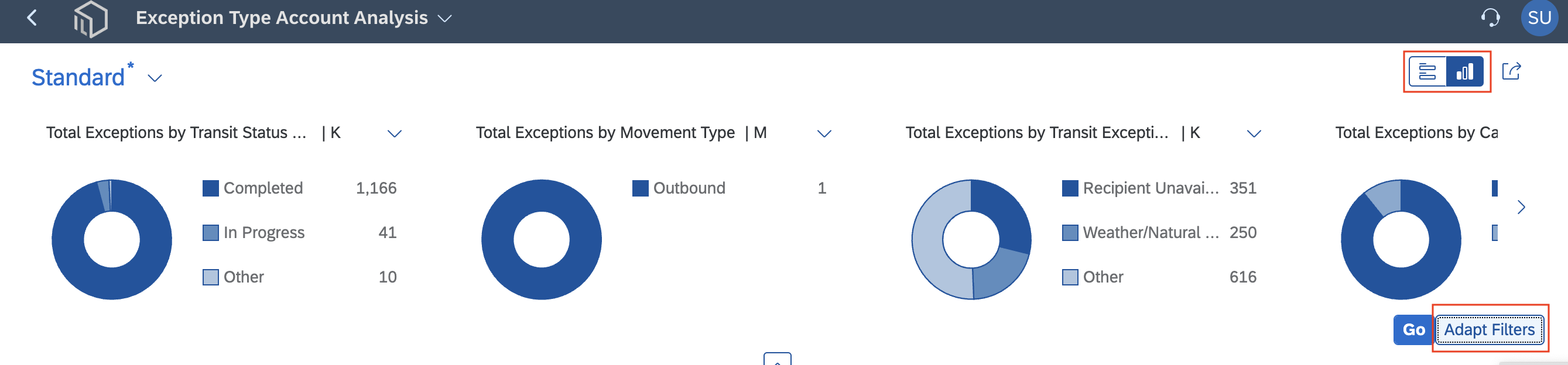1568x365 pixels.
Task: Open Transit Exception chart options chevron
Action: click(1254, 134)
